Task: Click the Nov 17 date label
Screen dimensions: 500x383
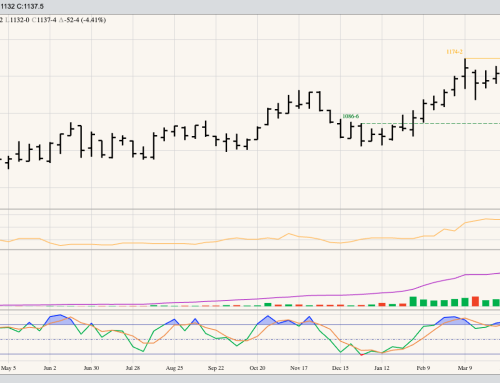Action: pyautogui.click(x=299, y=368)
